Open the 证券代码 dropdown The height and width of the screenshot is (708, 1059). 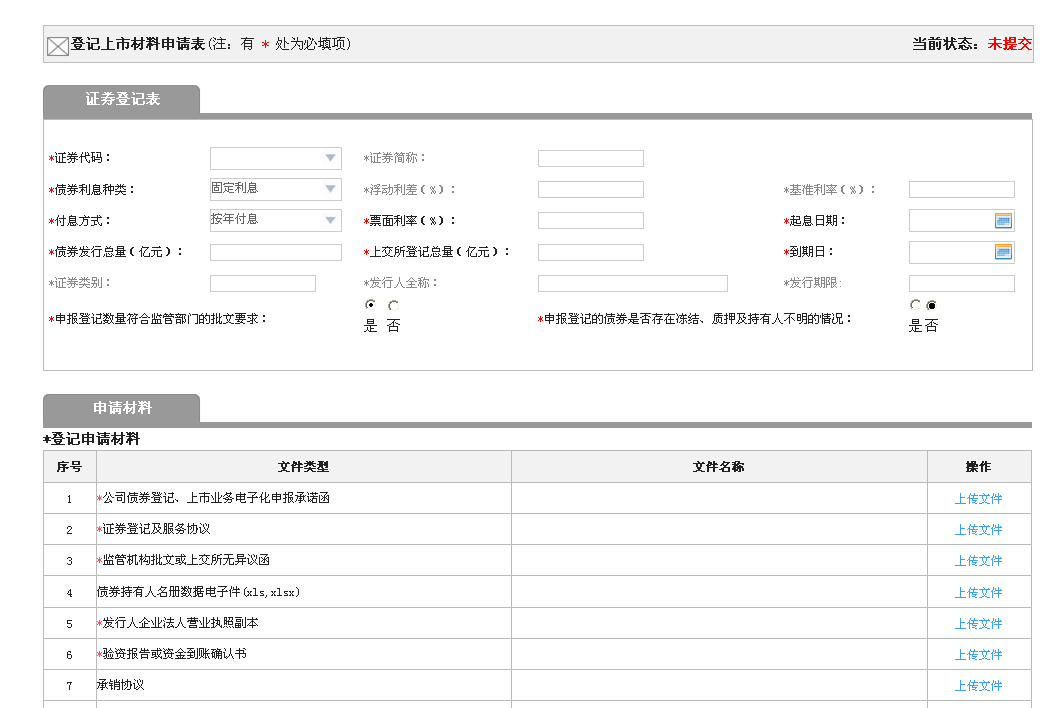coord(276,158)
